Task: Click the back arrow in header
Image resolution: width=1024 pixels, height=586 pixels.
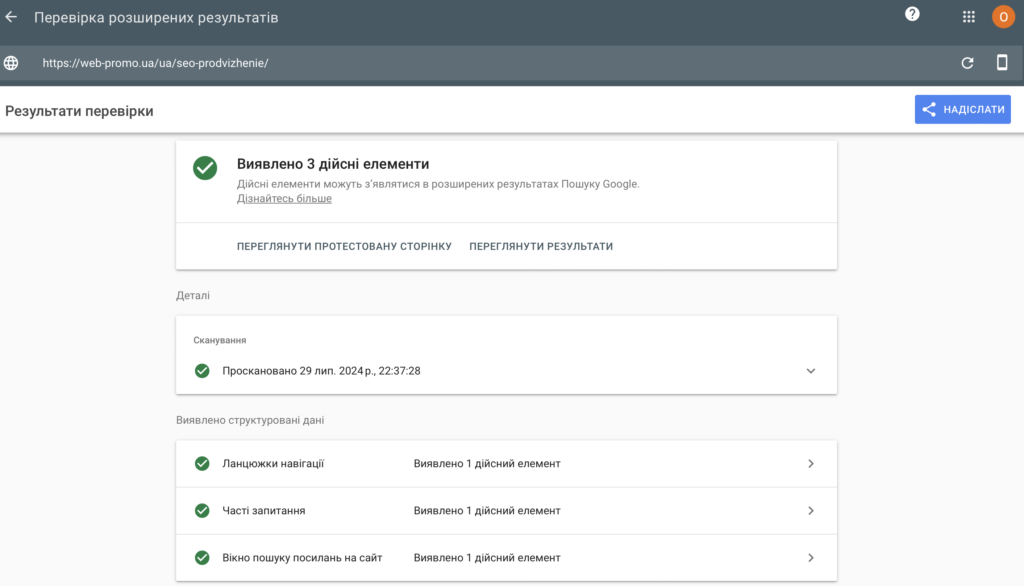Action: coord(12,18)
